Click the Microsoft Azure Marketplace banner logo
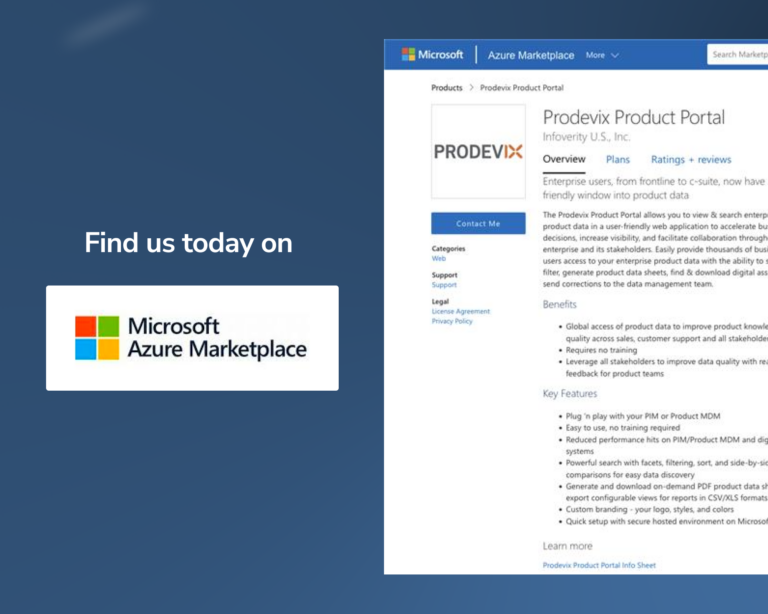Viewport: 768px width, 614px height. coord(192,338)
